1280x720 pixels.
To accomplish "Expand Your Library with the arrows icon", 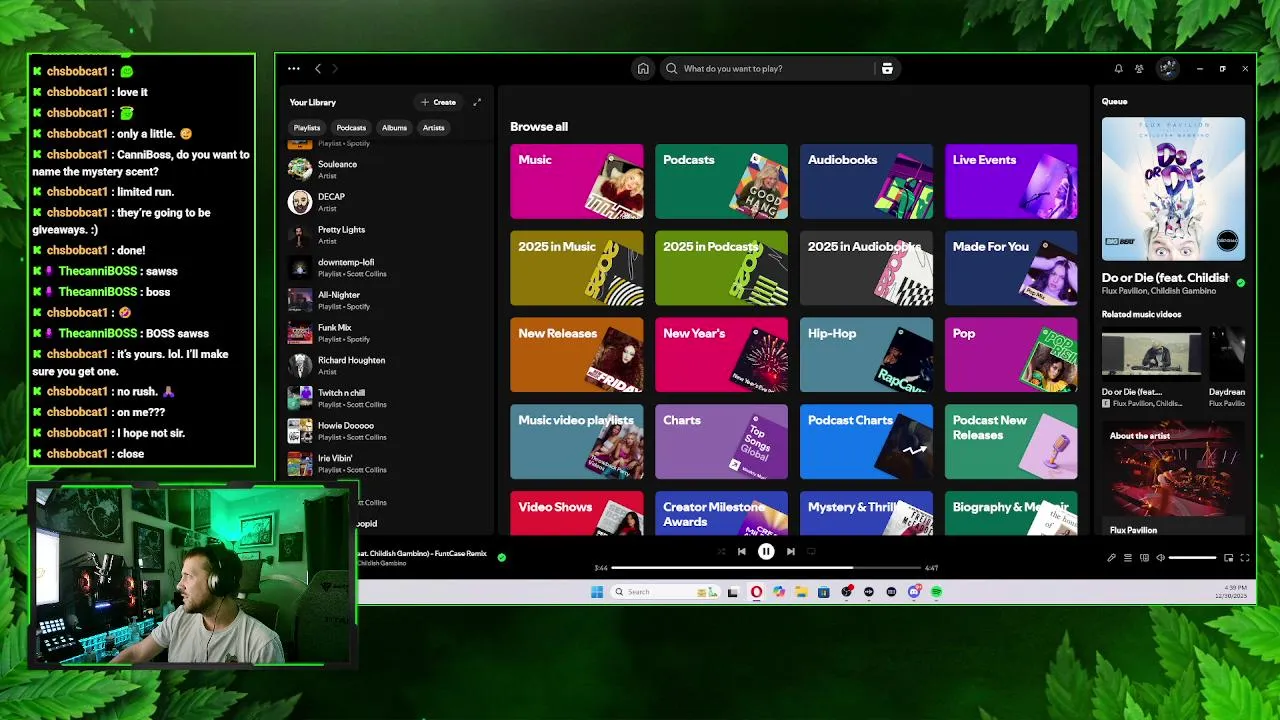I will pos(477,102).
